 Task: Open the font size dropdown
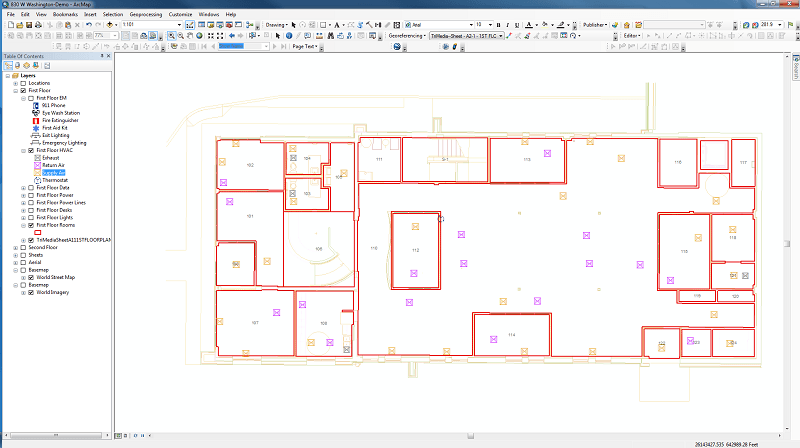pyautogui.click(x=490, y=24)
